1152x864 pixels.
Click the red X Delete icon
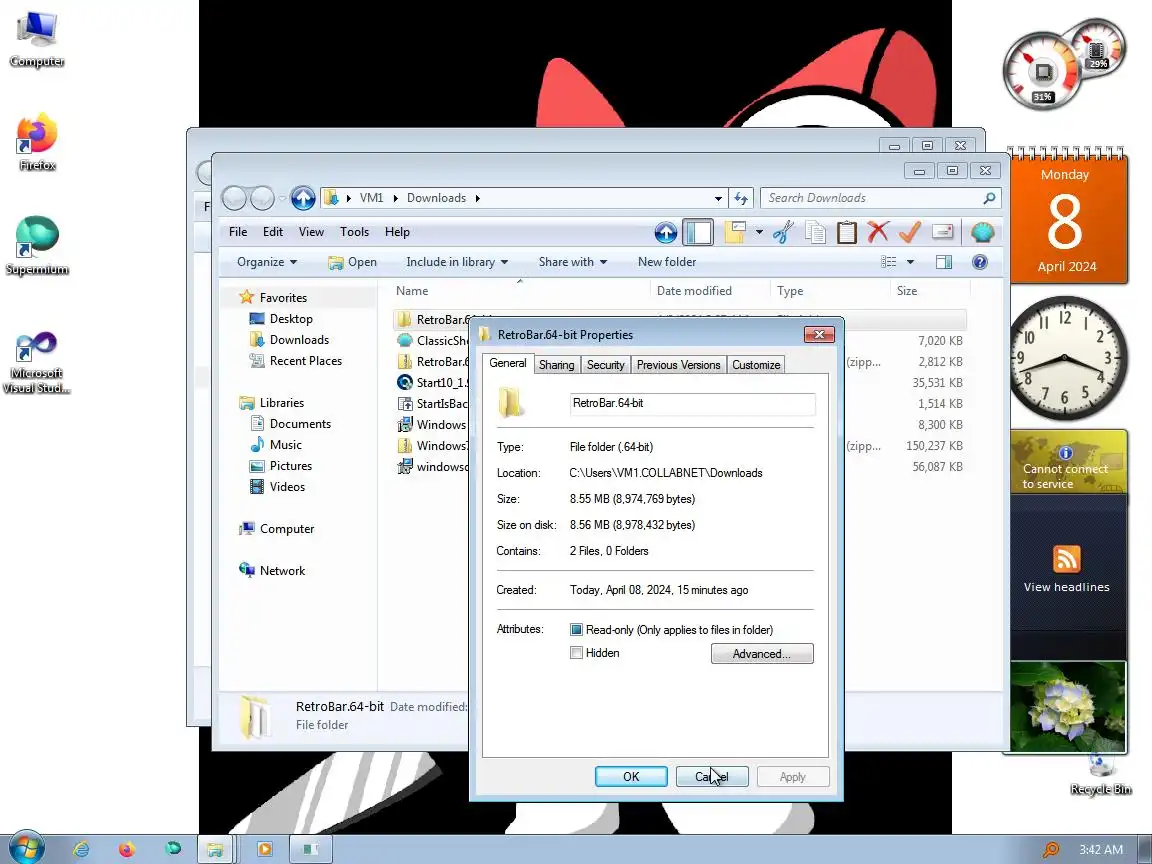[x=878, y=232]
